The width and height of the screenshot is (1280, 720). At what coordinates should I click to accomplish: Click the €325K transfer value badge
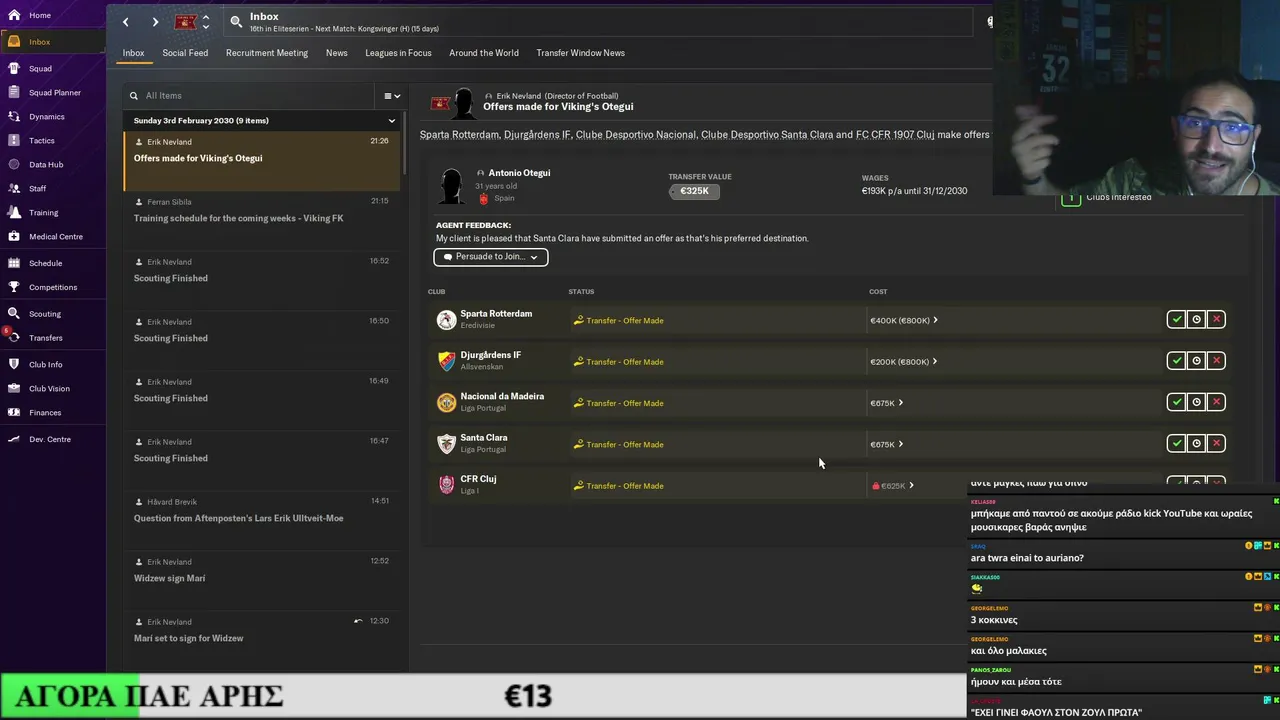[x=694, y=191]
